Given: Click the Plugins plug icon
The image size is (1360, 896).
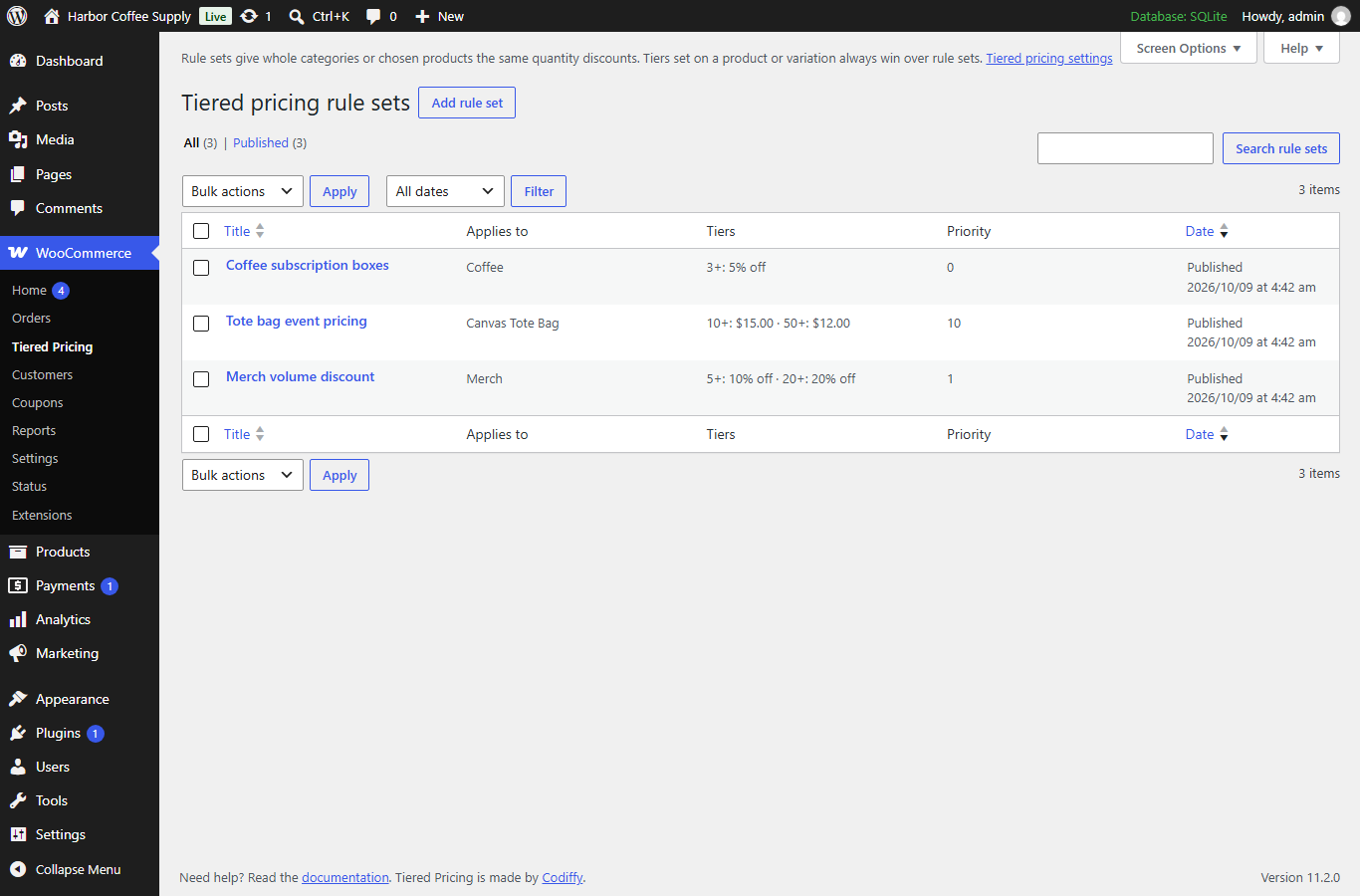Looking at the screenshot, I should tap(18, 733).
